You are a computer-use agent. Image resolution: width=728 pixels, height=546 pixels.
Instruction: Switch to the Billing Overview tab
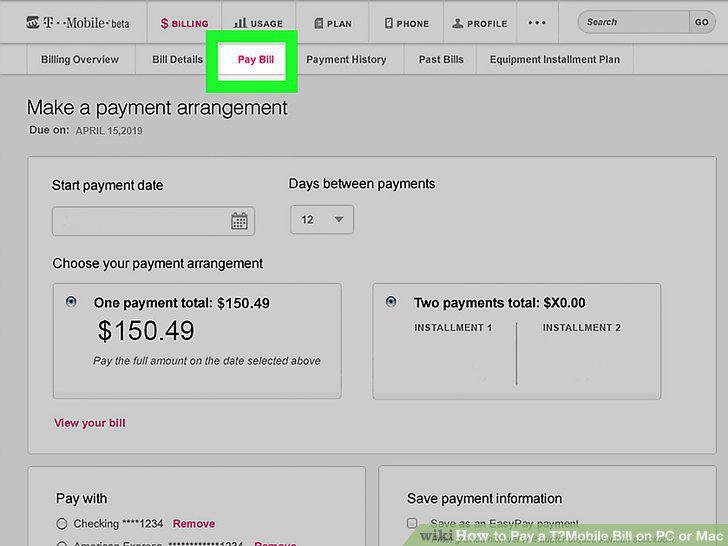pos(80,59)
